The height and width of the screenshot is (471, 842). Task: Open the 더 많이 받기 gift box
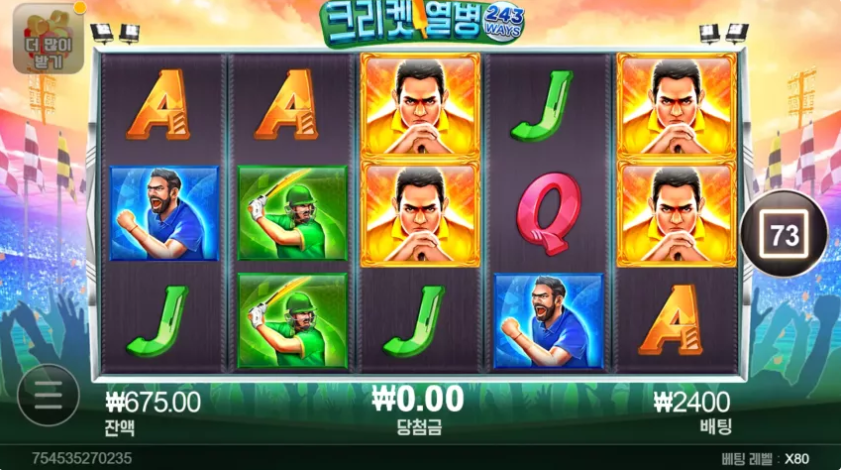pos(49,39)
